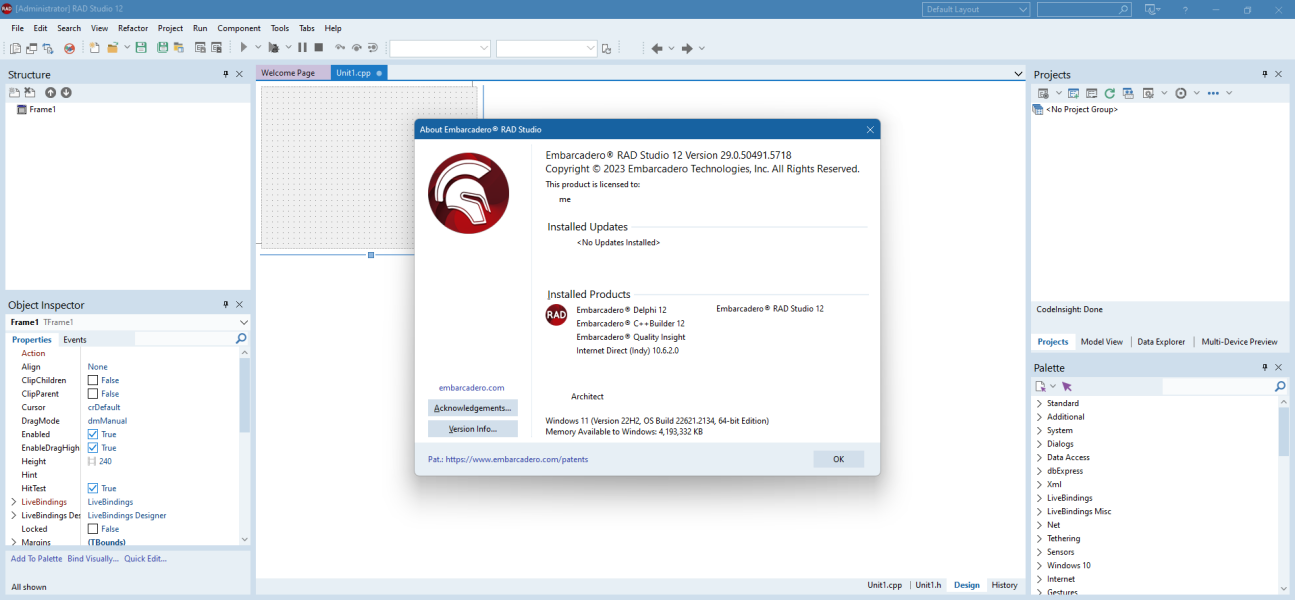
Task: Click the Version Info button
Action: tap(473, 429)
